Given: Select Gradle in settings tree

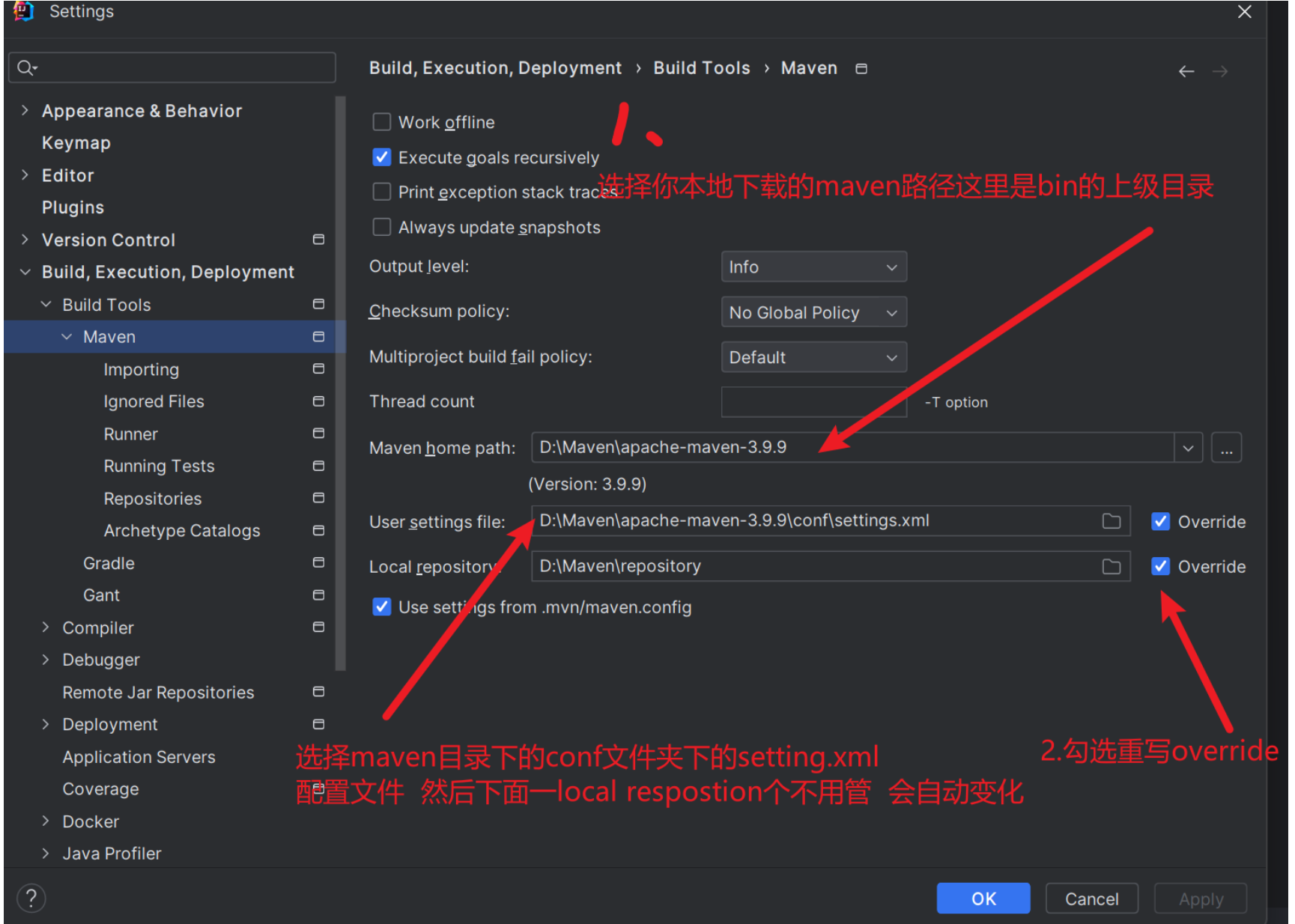Looking at the screenshot, I should click(109, 563).
